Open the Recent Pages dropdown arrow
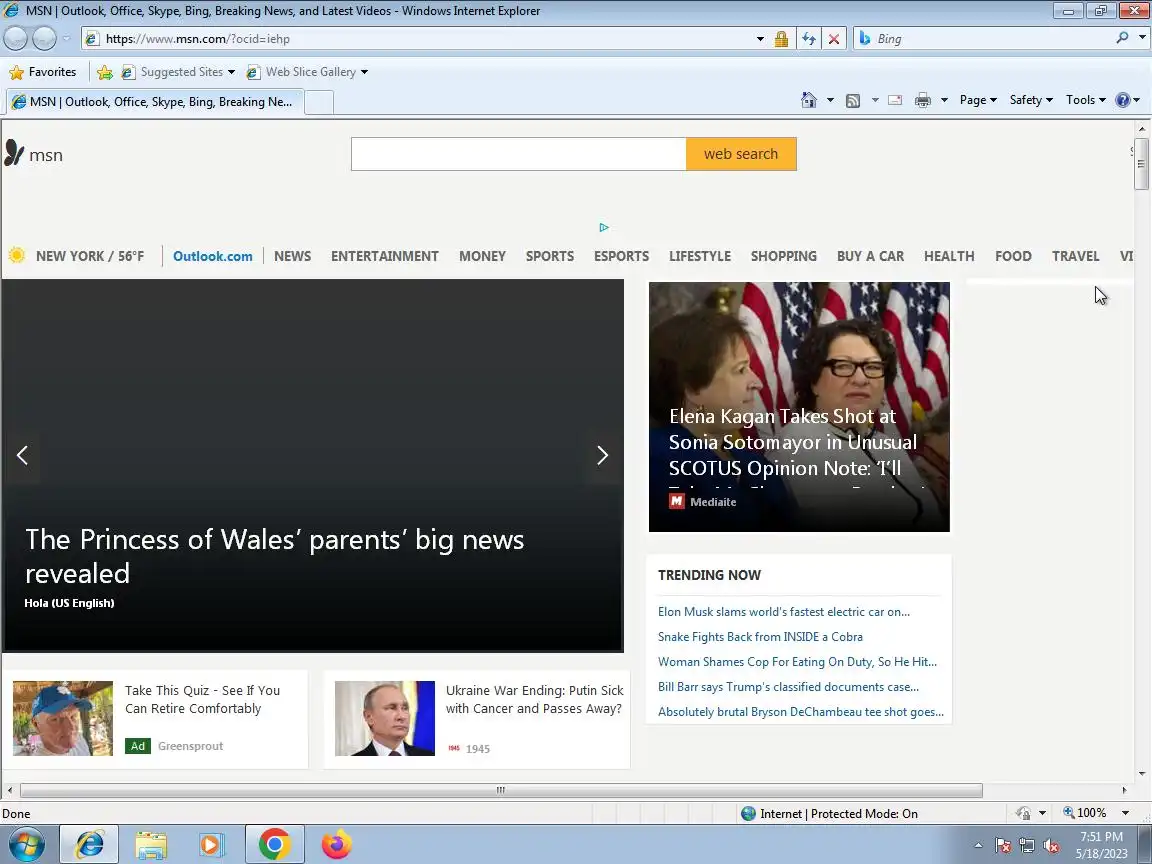The width and height of the screenshot is (1152, 864). click(66, 39)
